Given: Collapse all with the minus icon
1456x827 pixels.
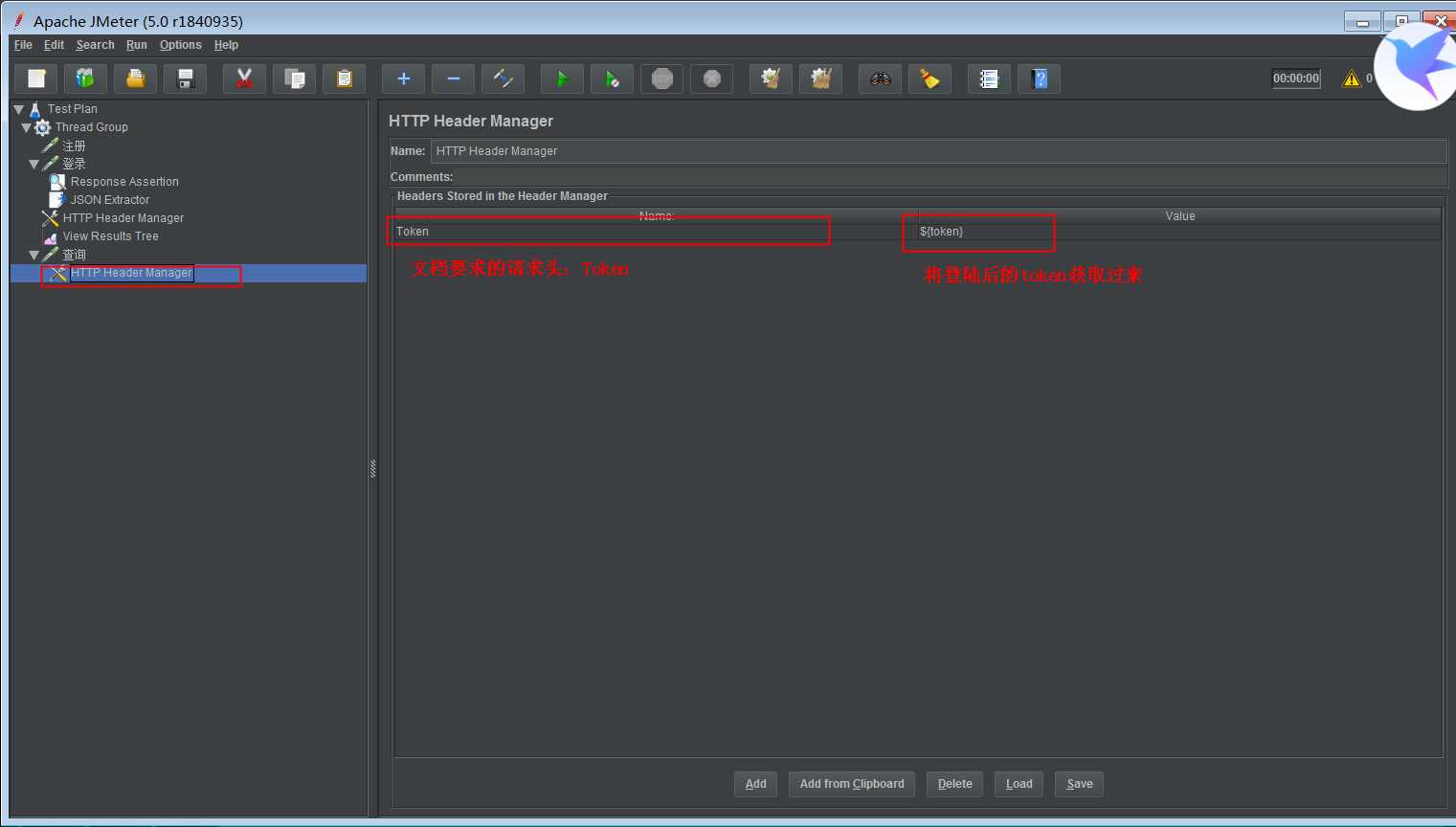Looking at the screenshot, I should 454,78.
